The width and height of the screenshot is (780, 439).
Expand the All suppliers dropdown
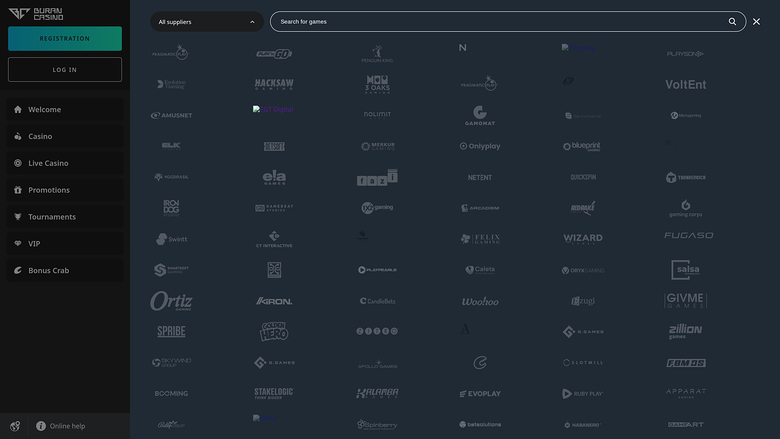point(207,21)
